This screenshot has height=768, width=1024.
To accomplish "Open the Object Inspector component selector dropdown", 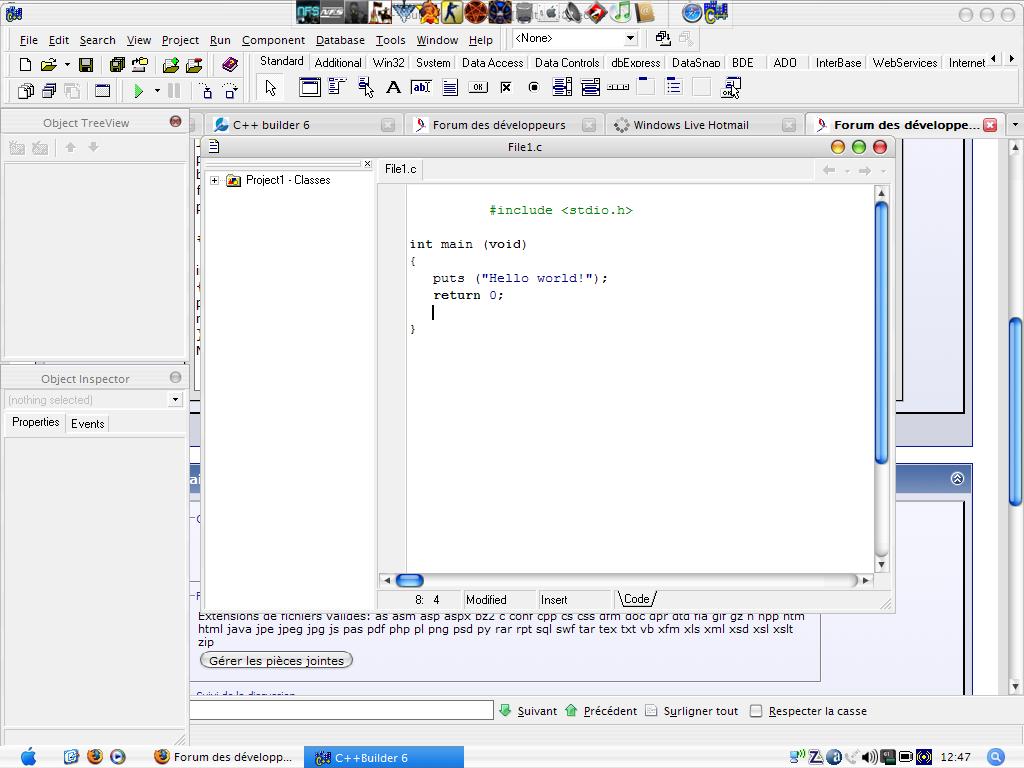I will (175, 399).
